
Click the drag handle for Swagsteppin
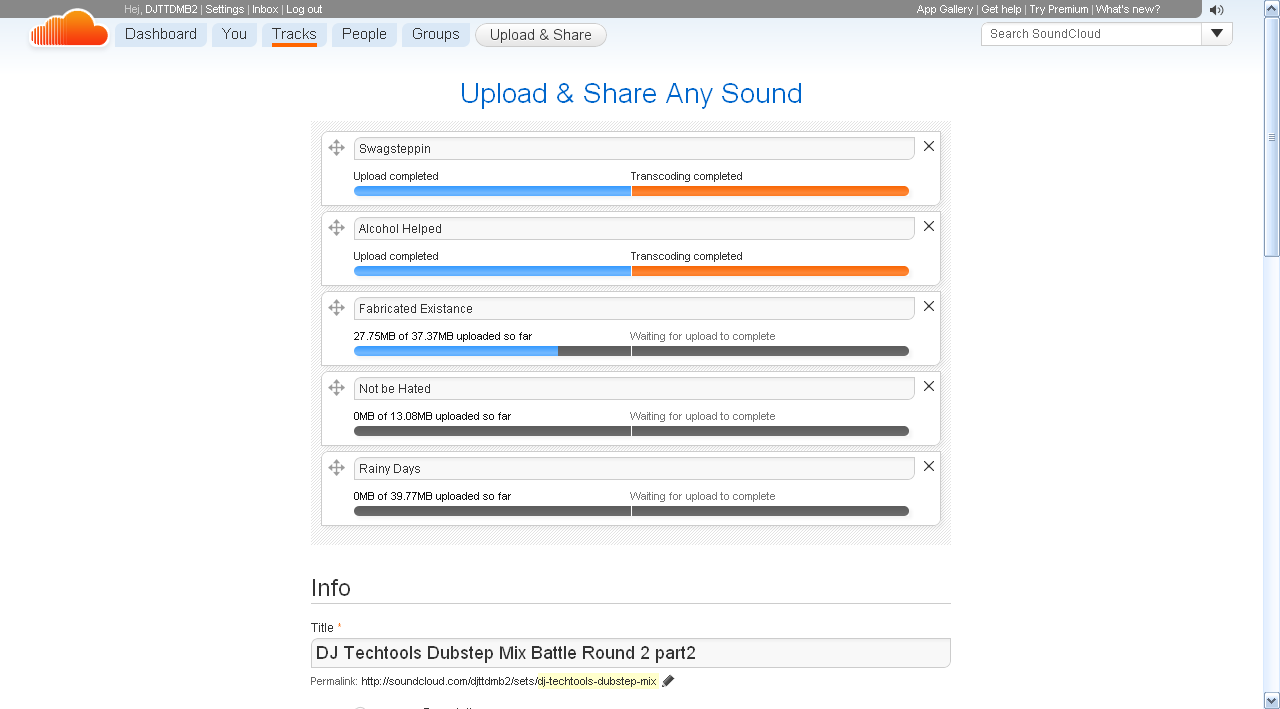click(x=337, y=147)
